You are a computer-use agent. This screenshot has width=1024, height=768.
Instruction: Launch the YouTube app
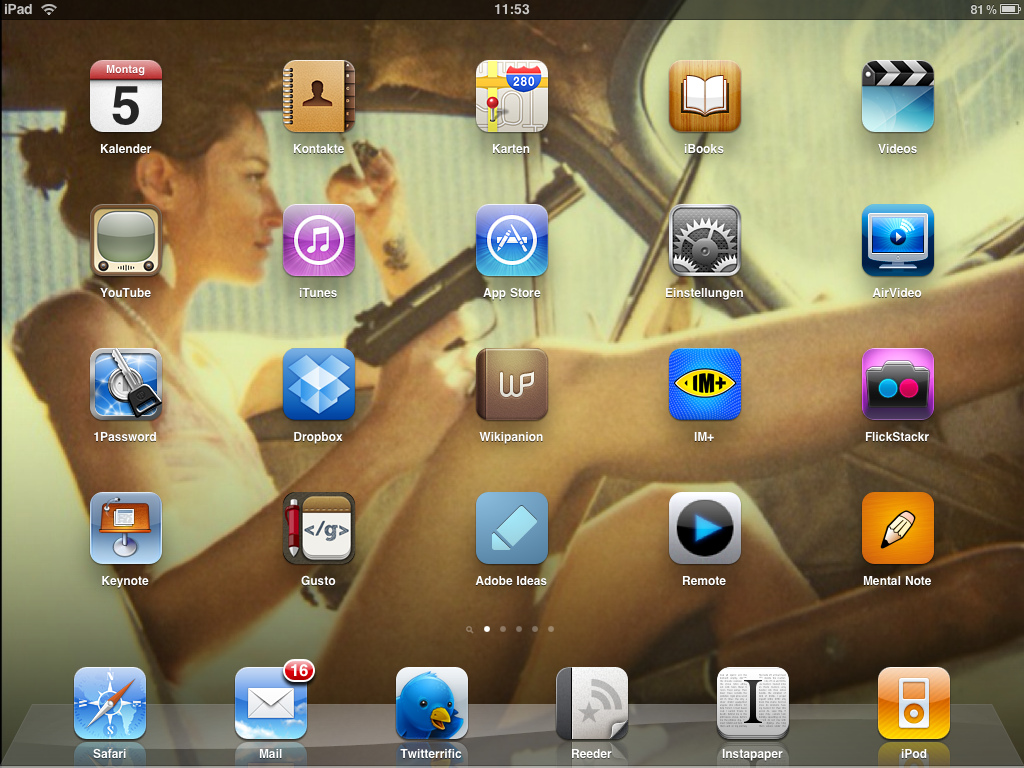point(126,241)
